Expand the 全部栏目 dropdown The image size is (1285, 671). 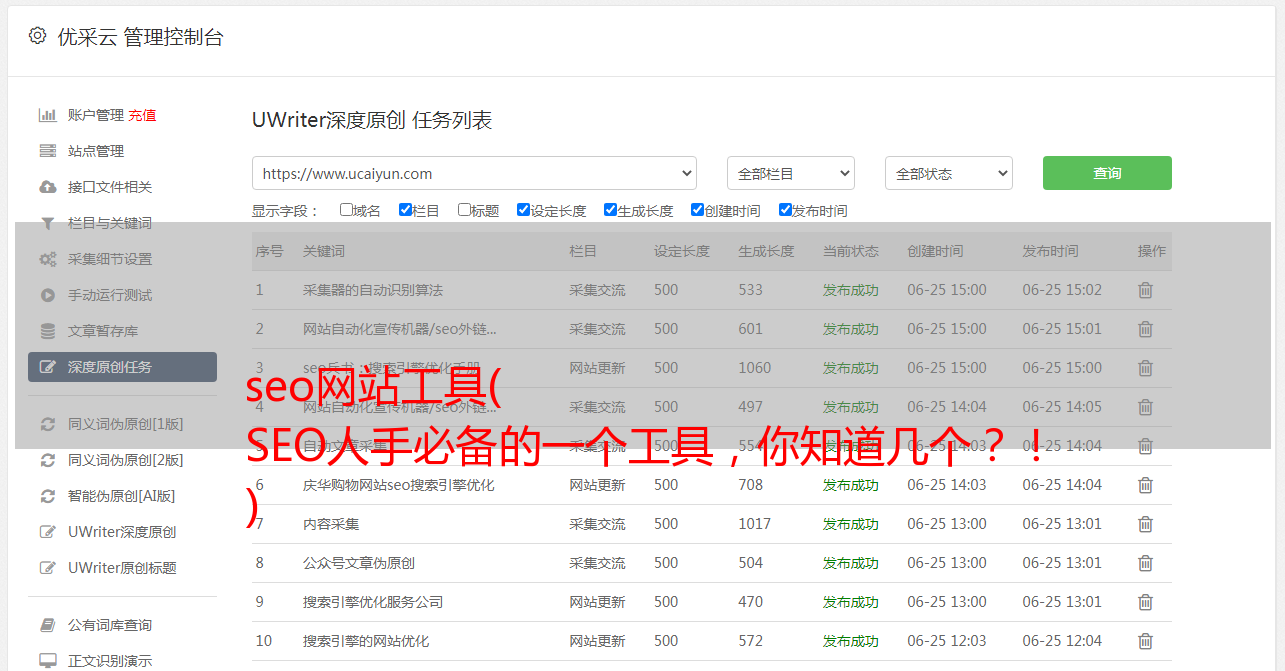[790, 173]
